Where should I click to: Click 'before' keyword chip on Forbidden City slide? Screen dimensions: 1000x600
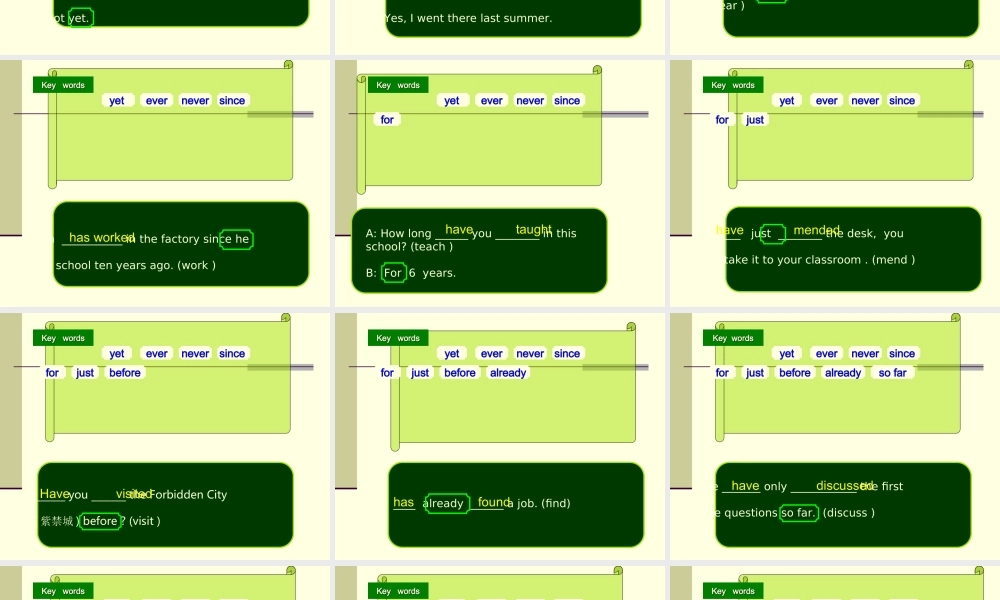point(125,373)
